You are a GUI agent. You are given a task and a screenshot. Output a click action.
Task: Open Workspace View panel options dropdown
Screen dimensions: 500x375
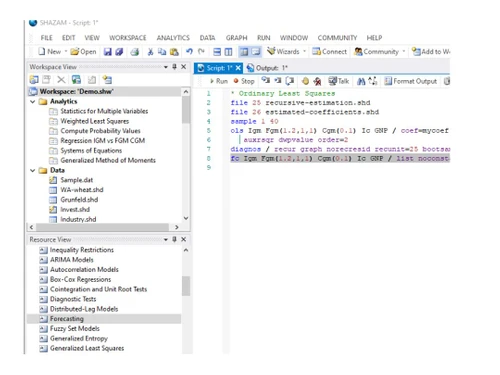tap(166, 67)
